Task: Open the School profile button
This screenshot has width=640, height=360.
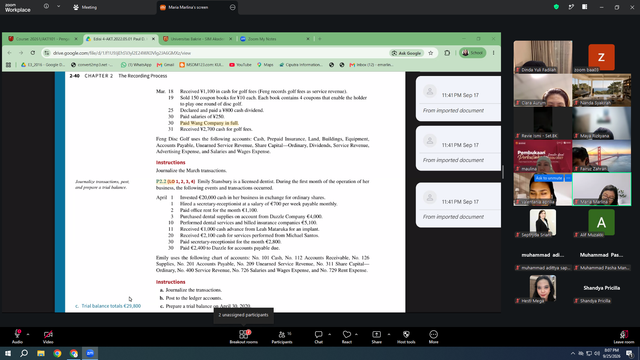Action: pyautogui.click(x=473, y=53)
